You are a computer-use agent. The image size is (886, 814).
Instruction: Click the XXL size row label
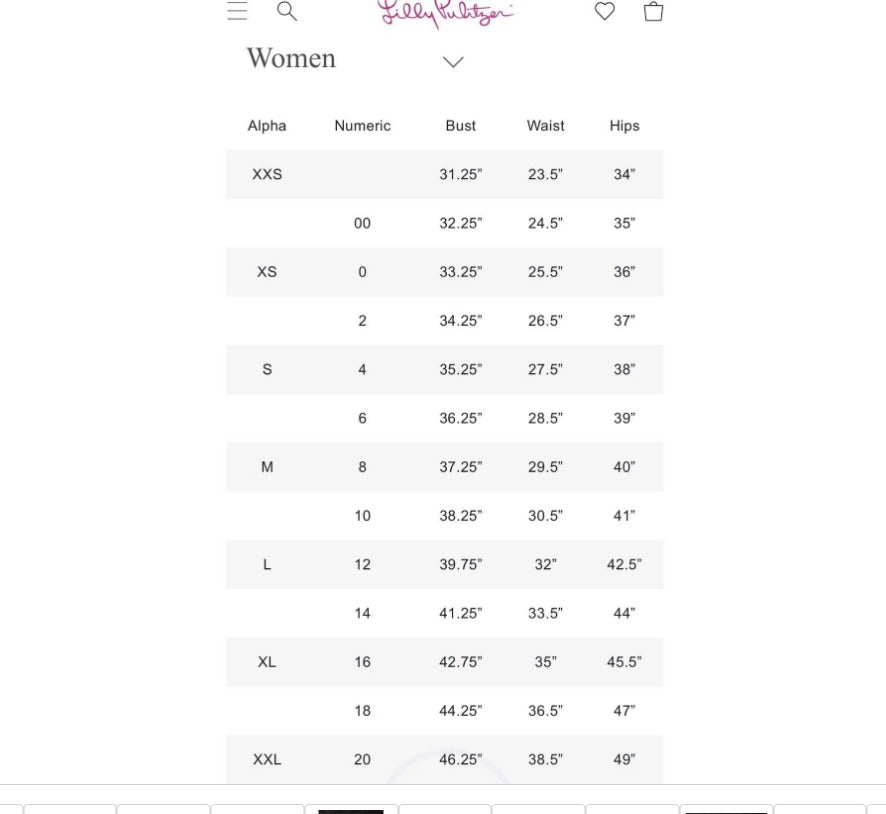(x=267, y=760)
